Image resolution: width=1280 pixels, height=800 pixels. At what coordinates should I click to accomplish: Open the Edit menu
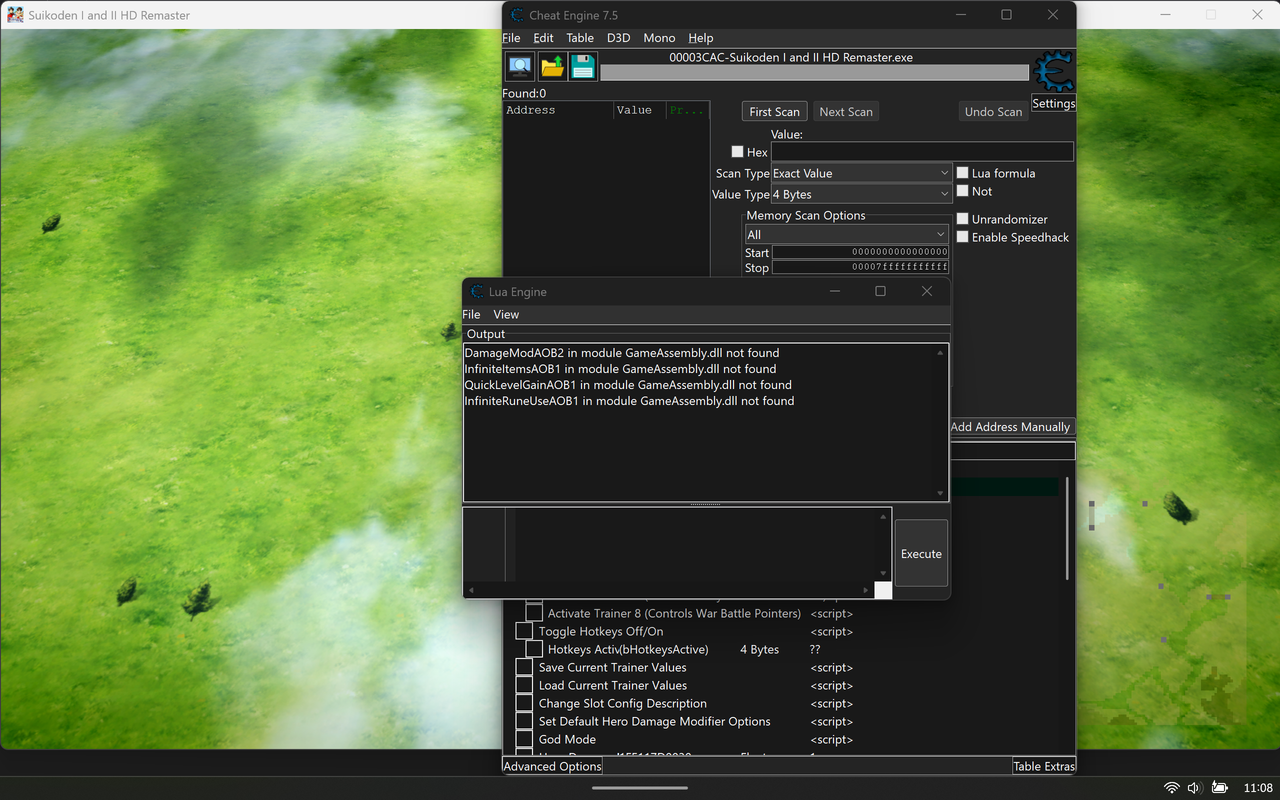point(543,38)
